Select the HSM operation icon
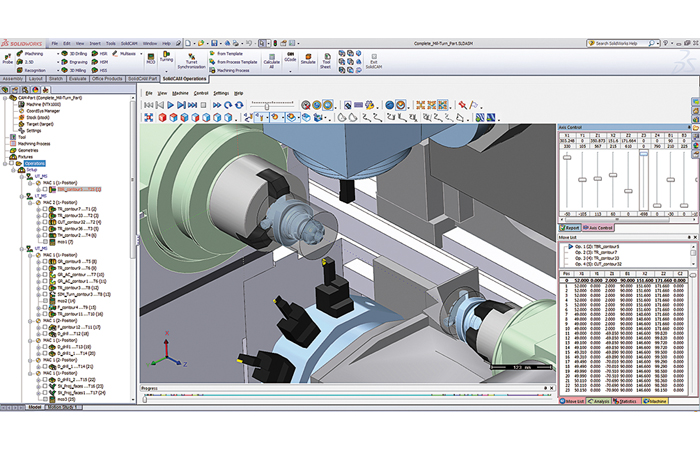 [95, 62]
